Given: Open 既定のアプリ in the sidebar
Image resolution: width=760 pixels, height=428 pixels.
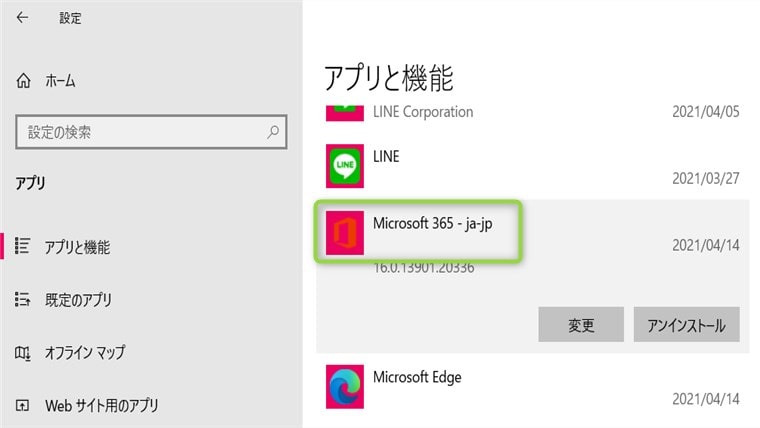Looking at the screenshot, I should point(79,300).
